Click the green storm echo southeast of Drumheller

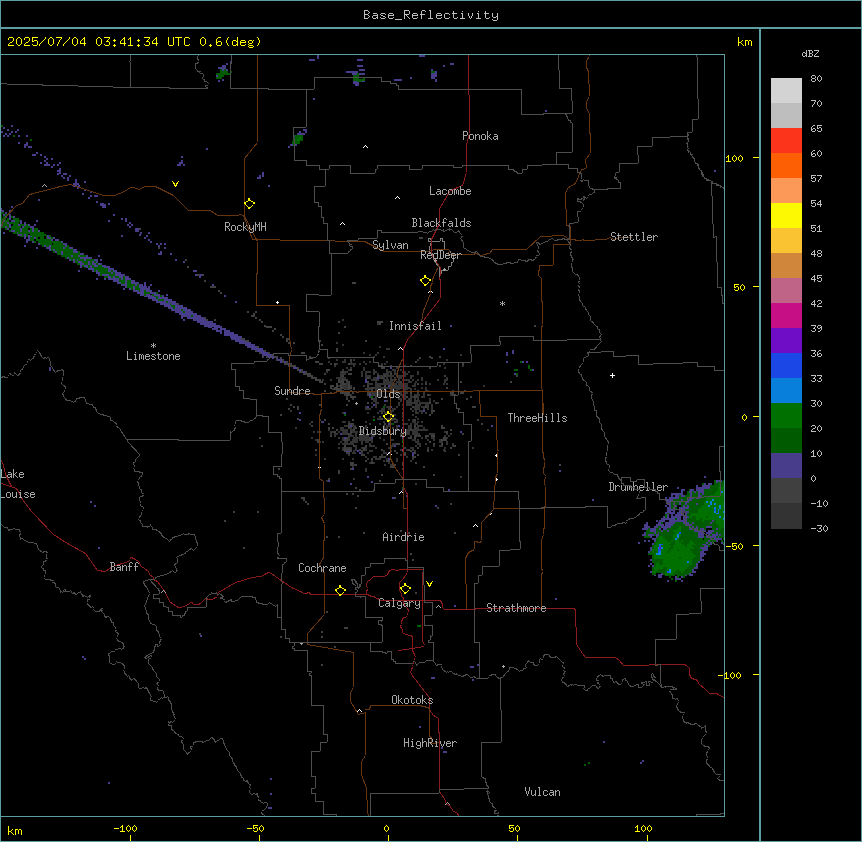point(681,541)
